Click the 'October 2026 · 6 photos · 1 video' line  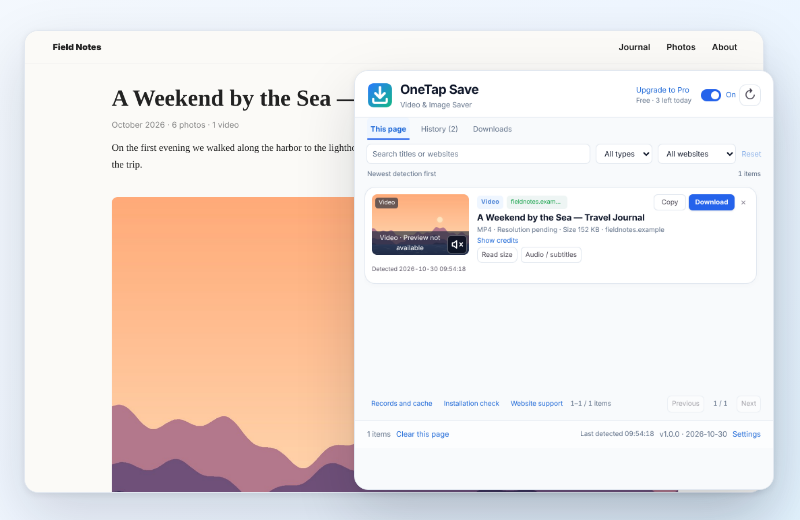click(x=175, y=125)
